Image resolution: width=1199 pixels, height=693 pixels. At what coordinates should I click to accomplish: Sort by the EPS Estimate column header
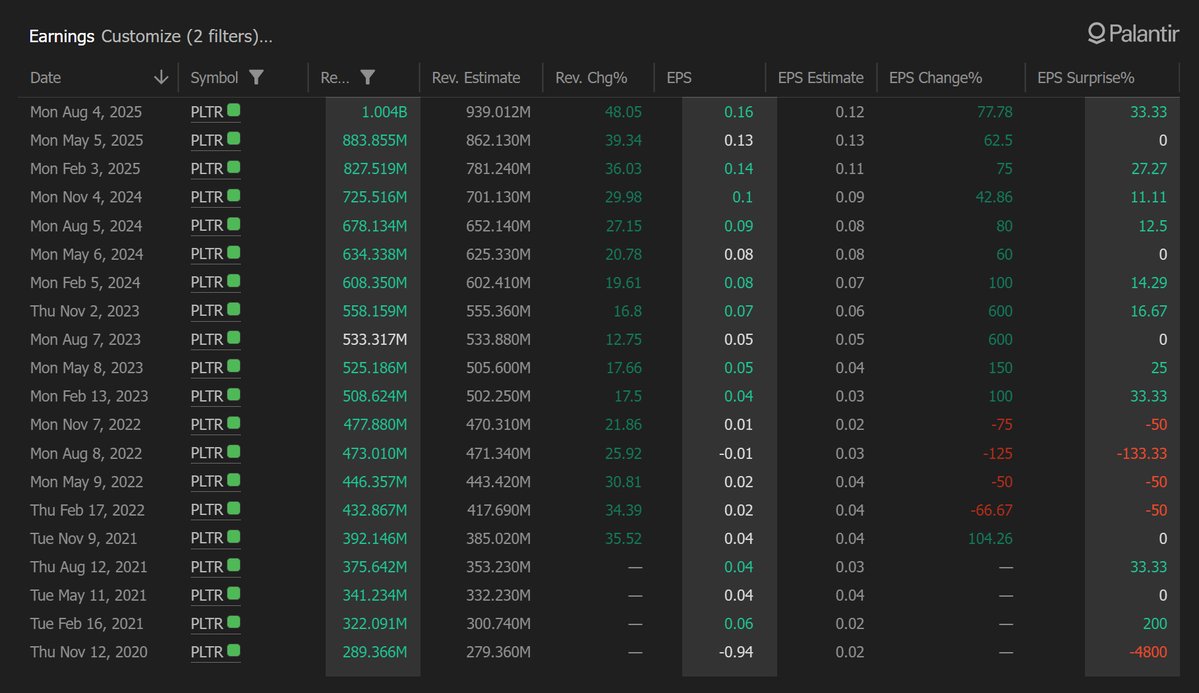(820, 78)
